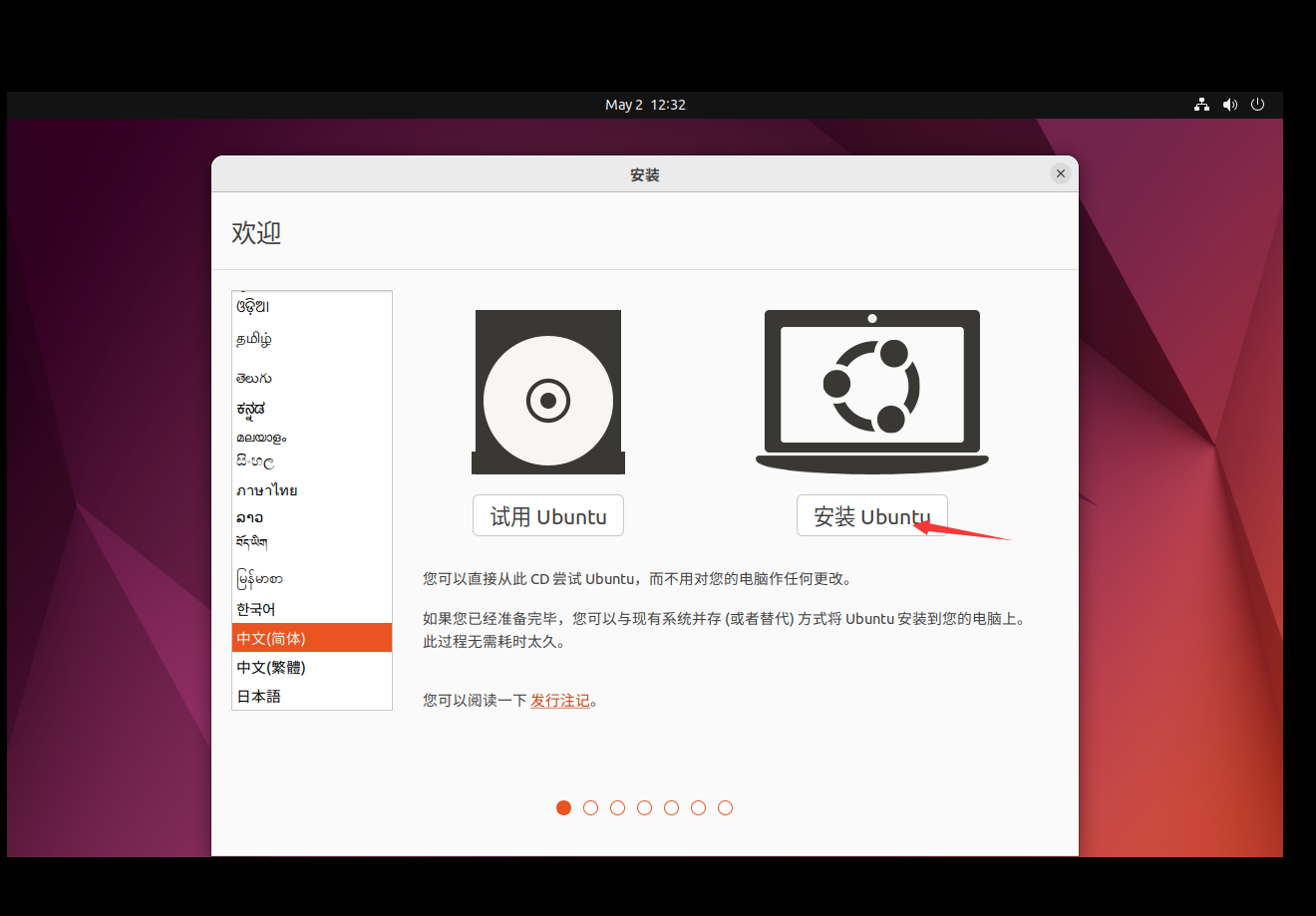Click the first filled orange progress dot
The image size is (1316, 916).
pyautogui.click(x=563, y=807)
